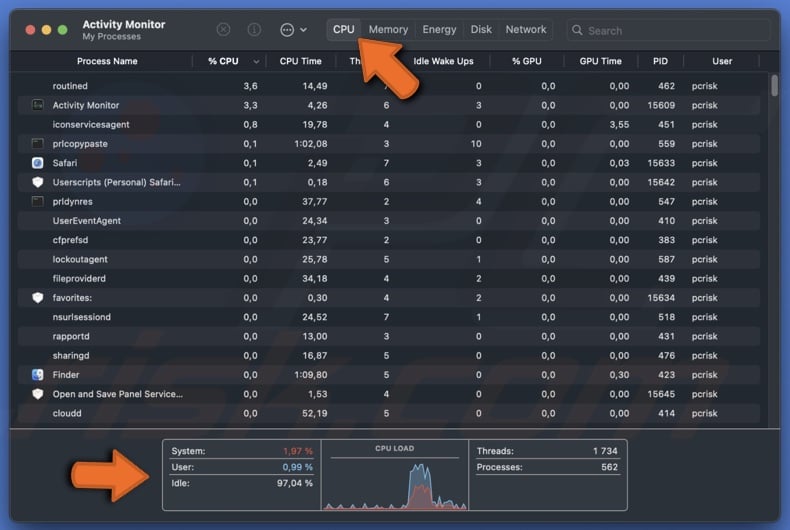
Task: Click into the Search field
Action: pyautogui.click(x=668, y=30)
